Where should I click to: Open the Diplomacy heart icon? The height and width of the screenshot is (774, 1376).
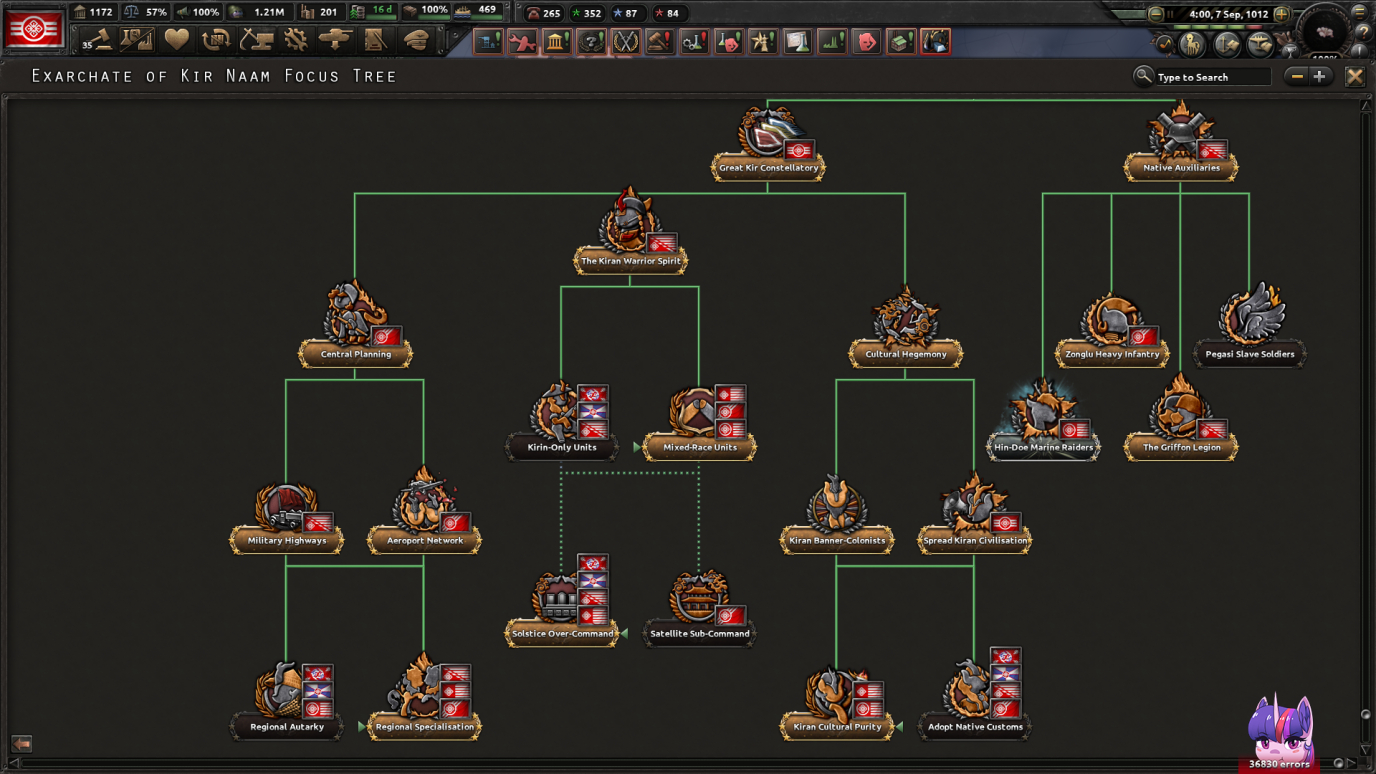point(177,40)
